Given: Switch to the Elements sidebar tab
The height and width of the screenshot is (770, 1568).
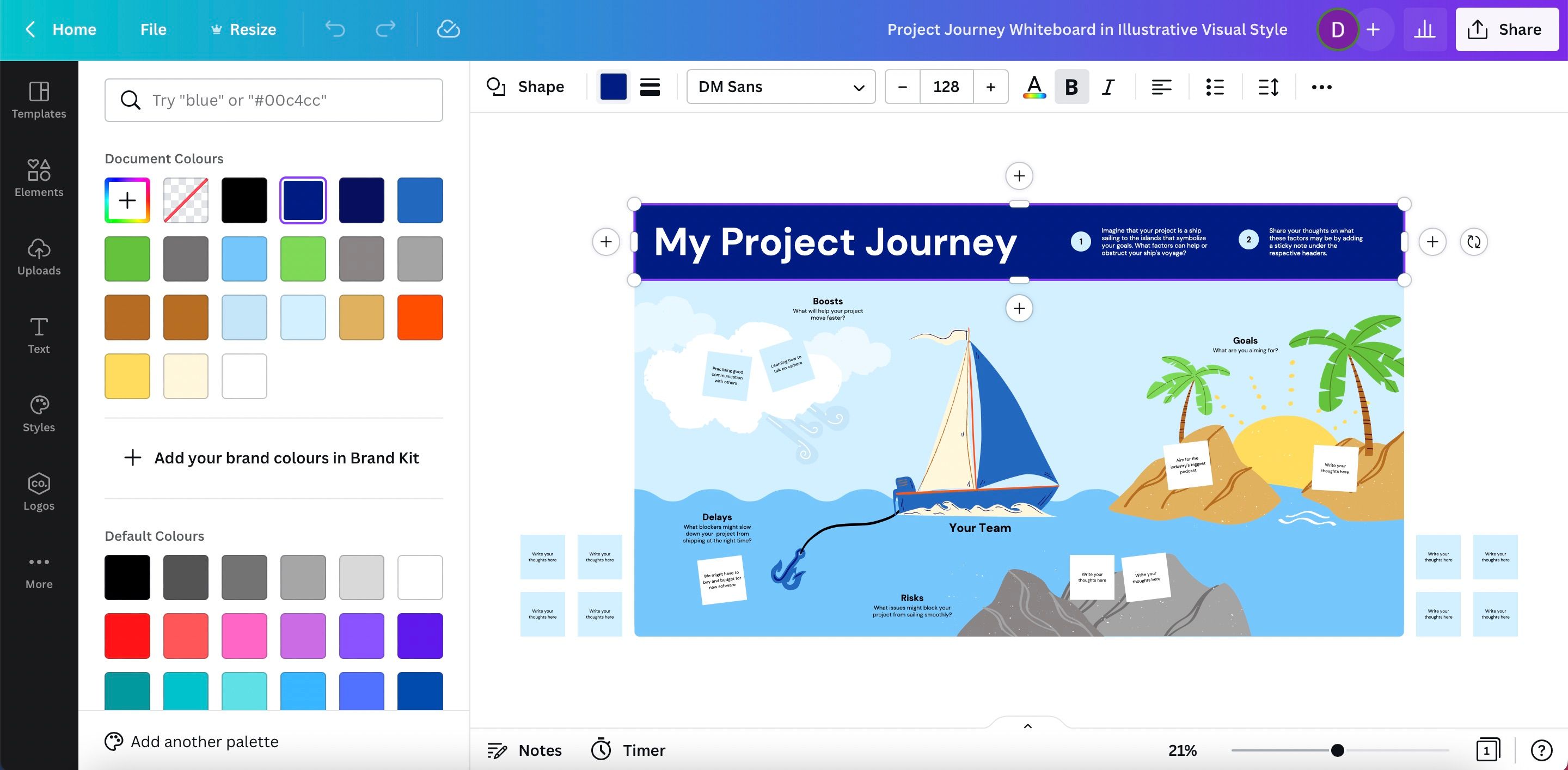Looking at the screenshot, I should click(39, 178).
